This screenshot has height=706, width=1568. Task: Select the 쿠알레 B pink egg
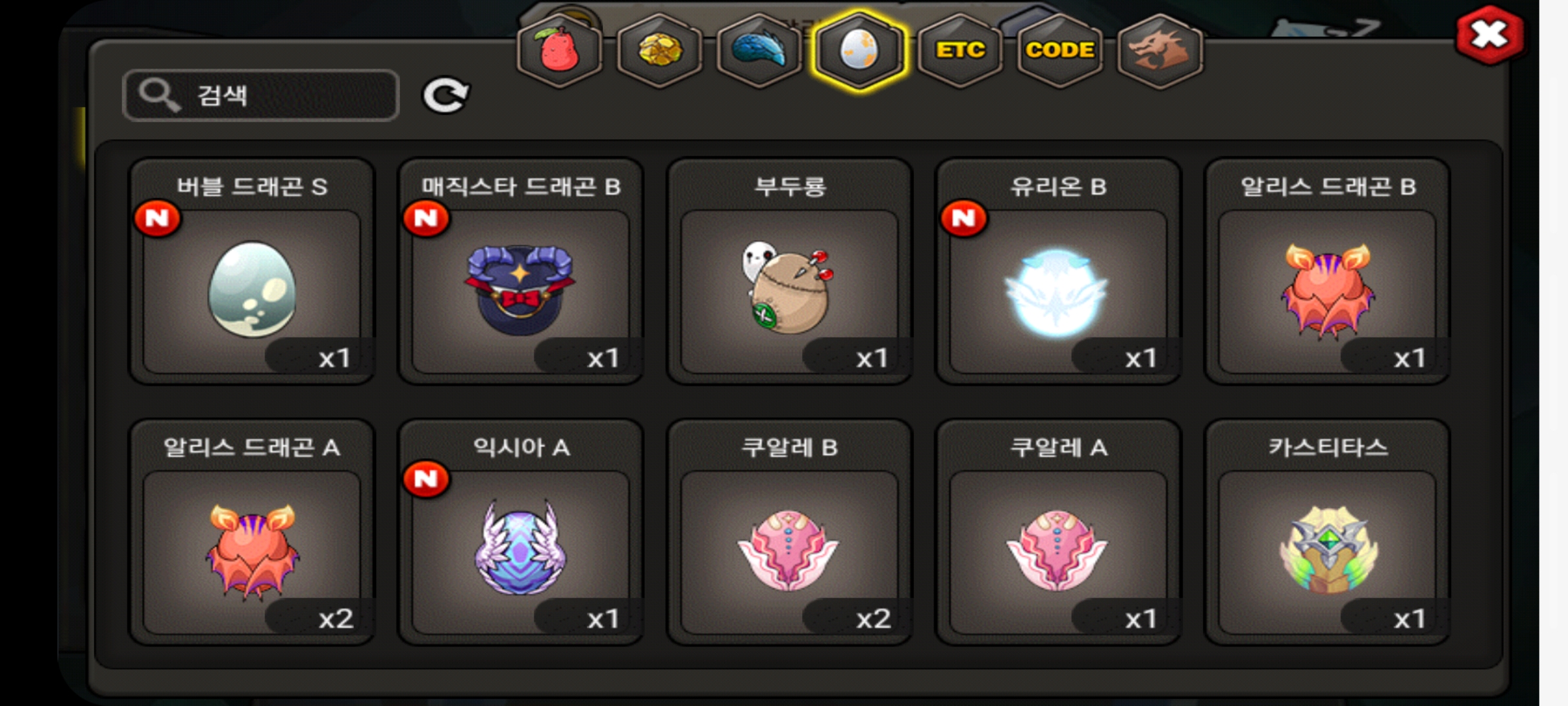tap(789, 532)
